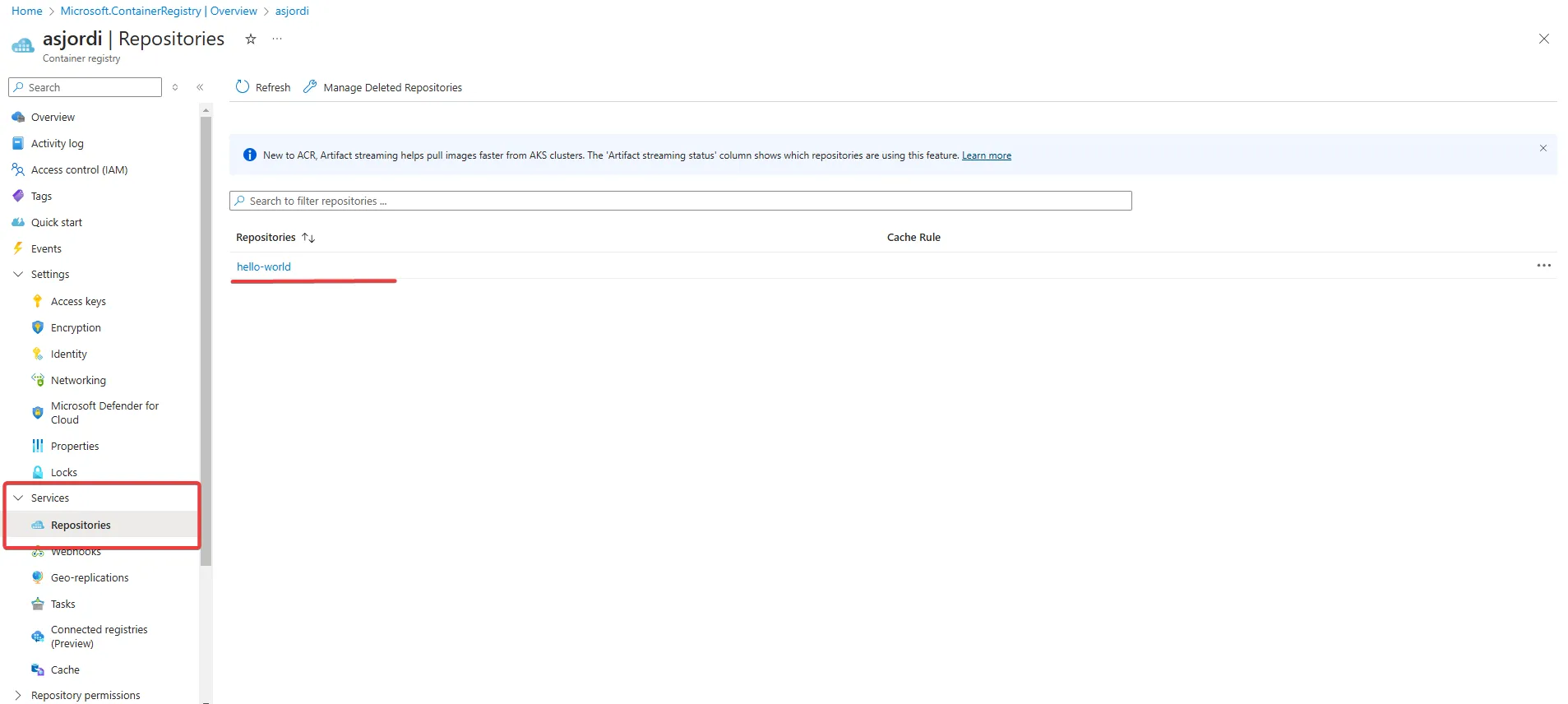Click the Quick start cloud icon

18,222
